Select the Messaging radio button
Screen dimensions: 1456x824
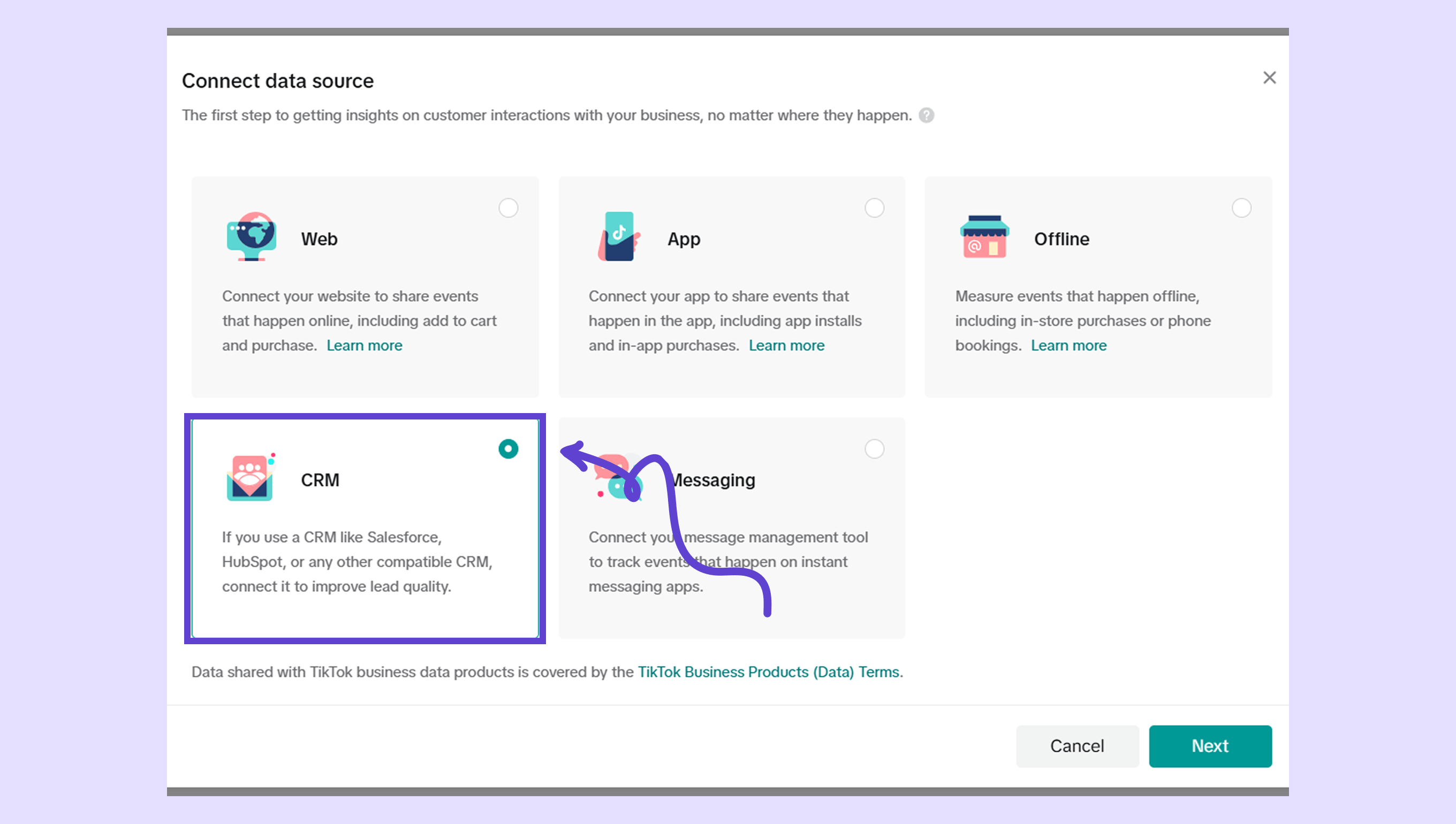(x=874, y=449)
